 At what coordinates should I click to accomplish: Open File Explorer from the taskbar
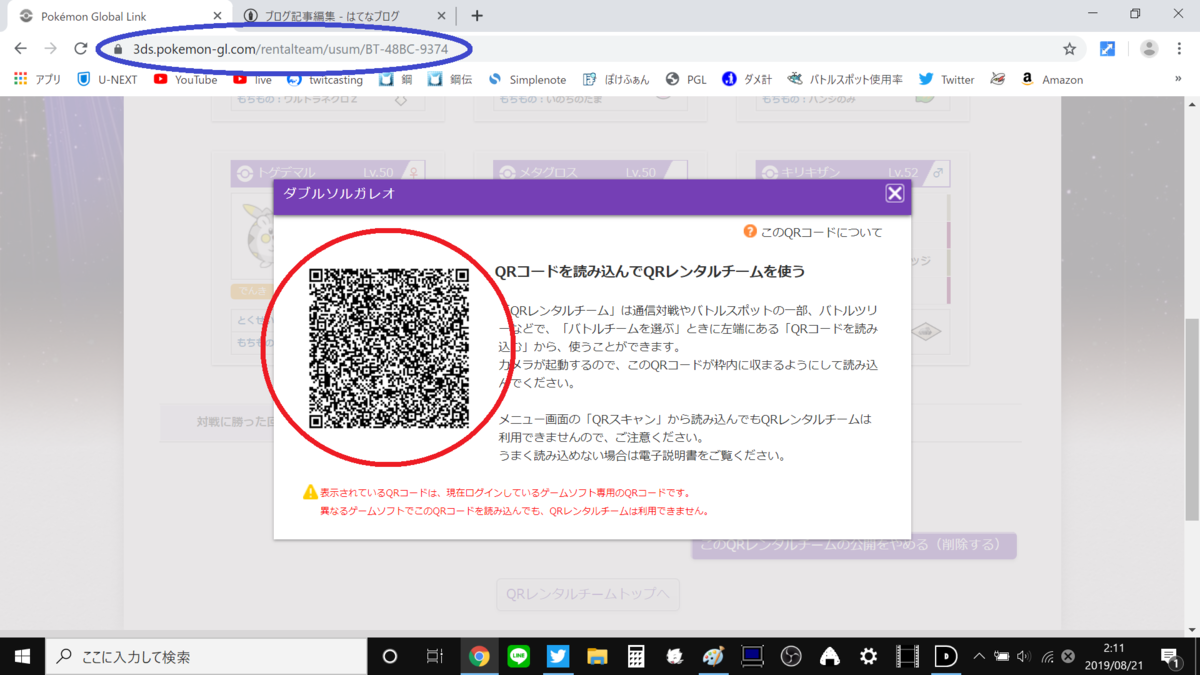(x=597, y=656)
